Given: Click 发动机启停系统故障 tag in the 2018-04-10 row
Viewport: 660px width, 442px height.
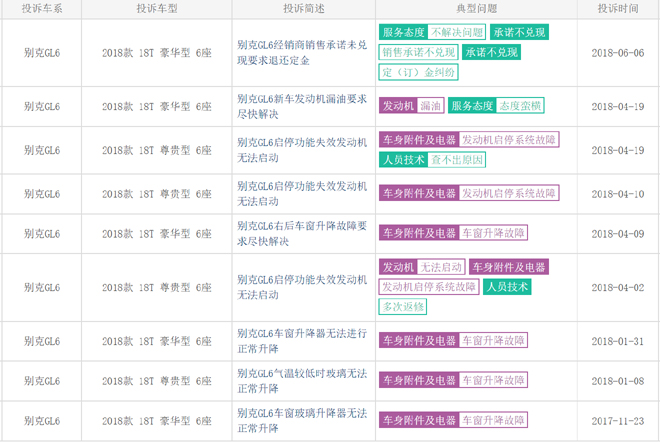Looking at the screenshot, I should tap(509, 193).
